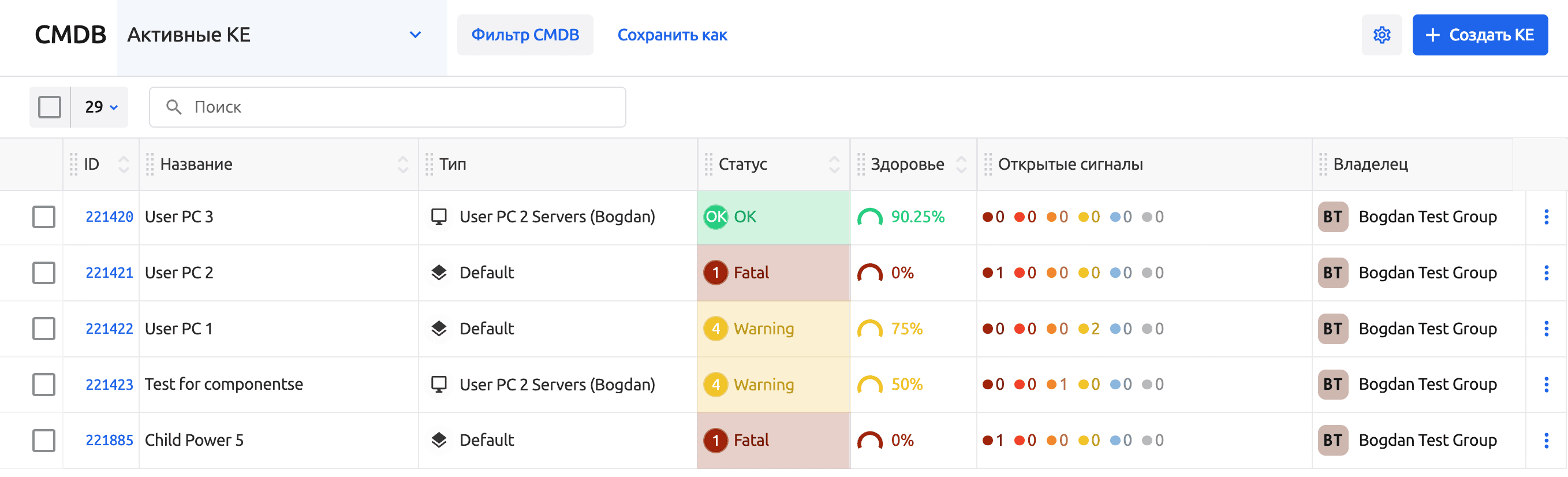The image size is (1568, 477).
Task: Open the table settings gear icon
Action: [1381, 35]
